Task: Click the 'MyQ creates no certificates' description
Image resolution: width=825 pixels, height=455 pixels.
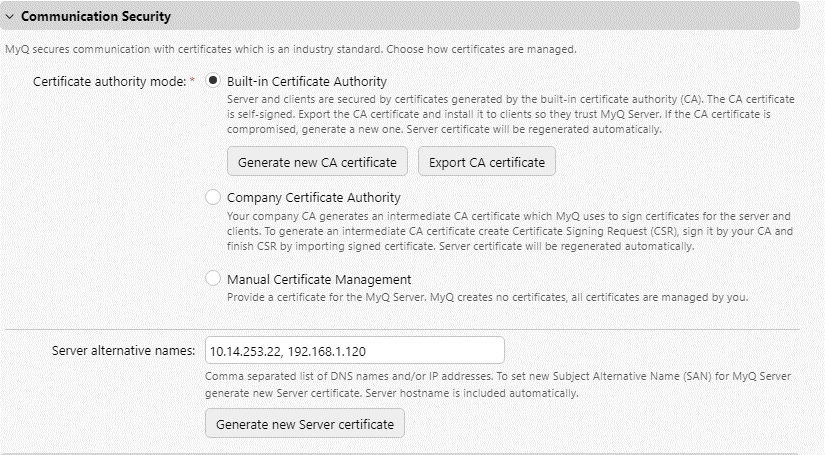Action: (487, 297)
